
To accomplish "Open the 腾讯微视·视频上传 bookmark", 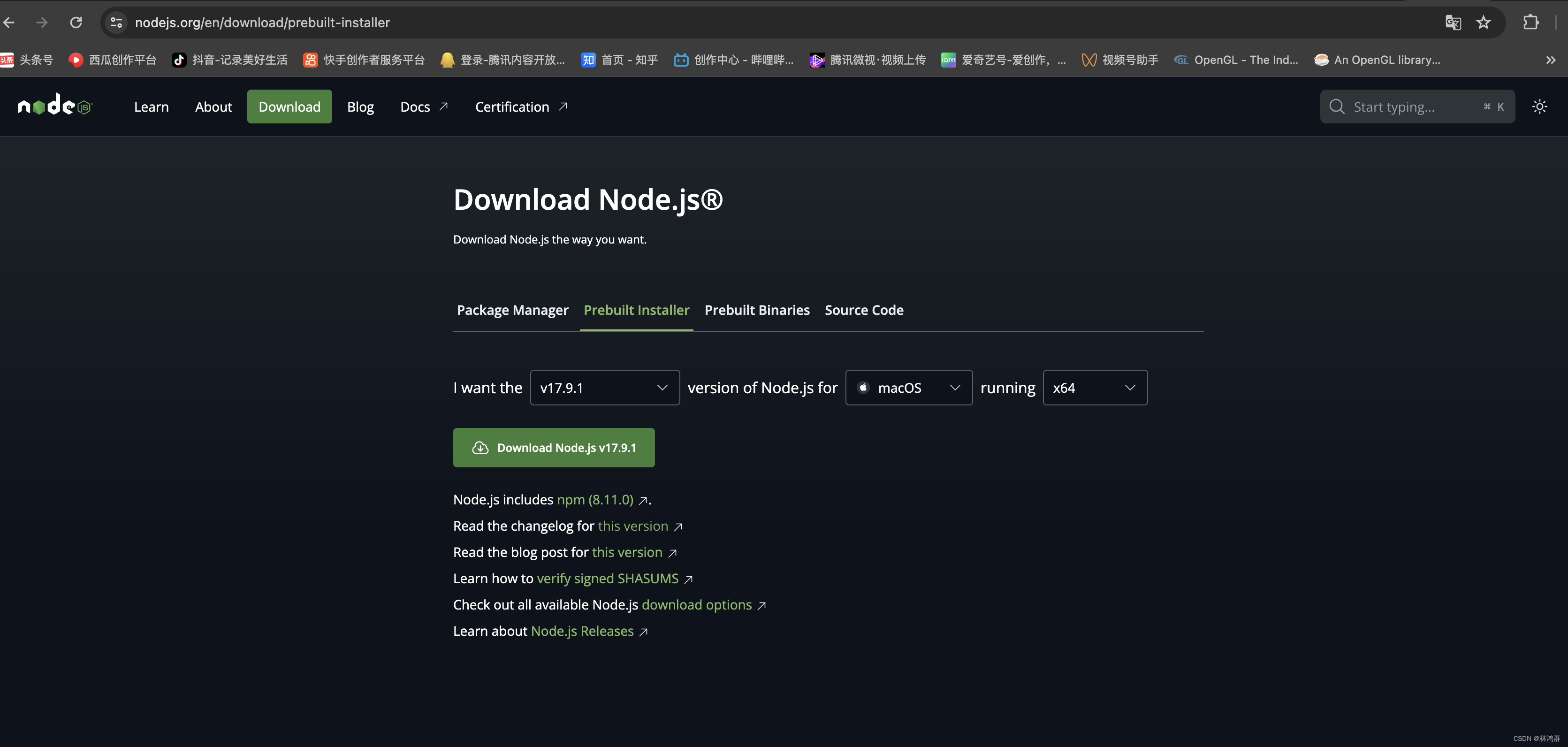I will click(868, 60).
